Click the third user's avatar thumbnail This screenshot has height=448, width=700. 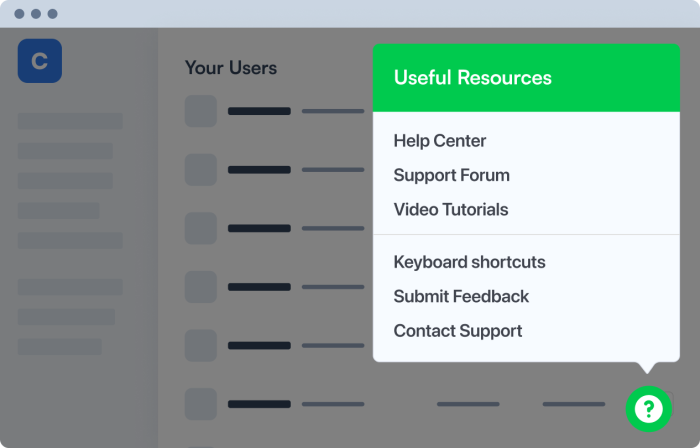click(201, 228)
